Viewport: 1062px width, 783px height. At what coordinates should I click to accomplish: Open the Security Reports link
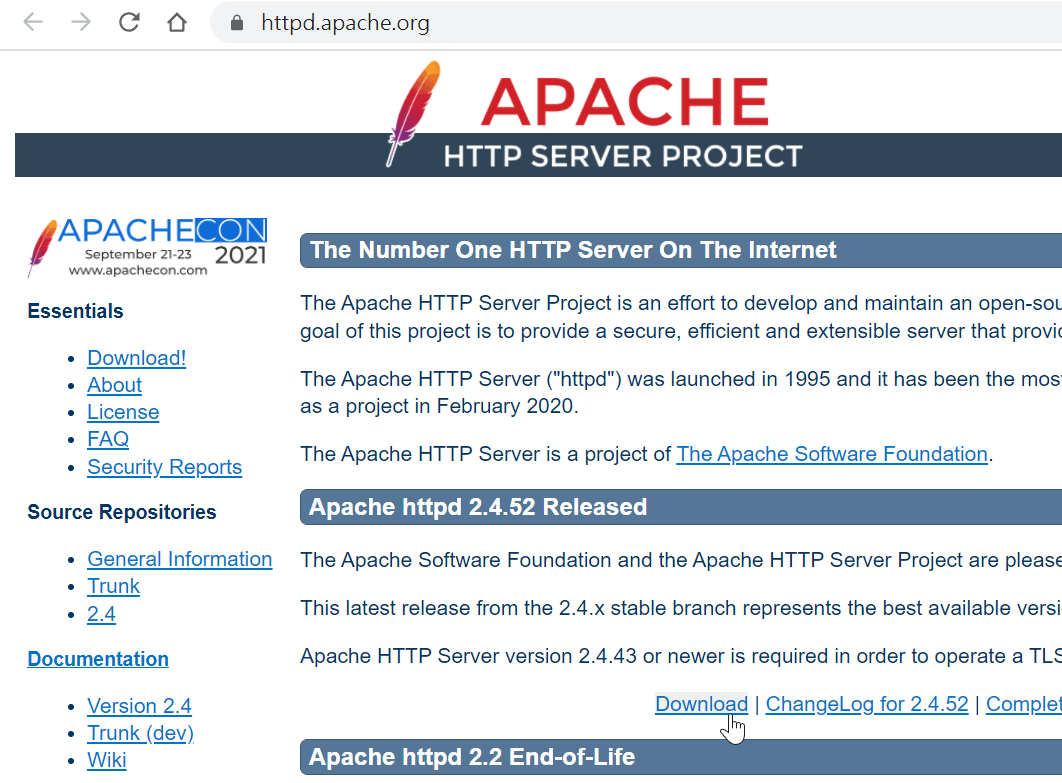click(165, 467)
